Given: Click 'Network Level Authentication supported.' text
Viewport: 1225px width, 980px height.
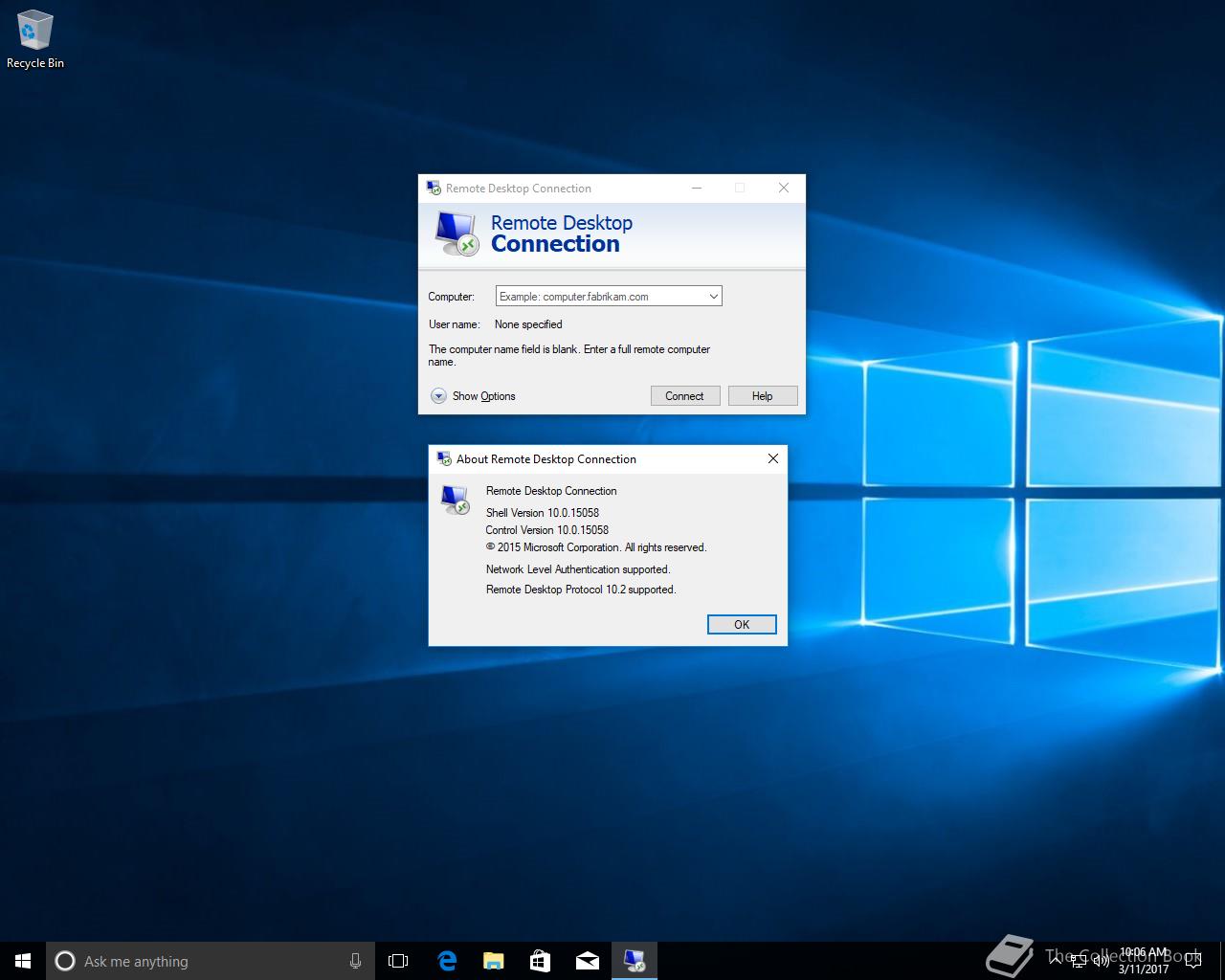Looking at the screenshot, I should coord(578,569).
